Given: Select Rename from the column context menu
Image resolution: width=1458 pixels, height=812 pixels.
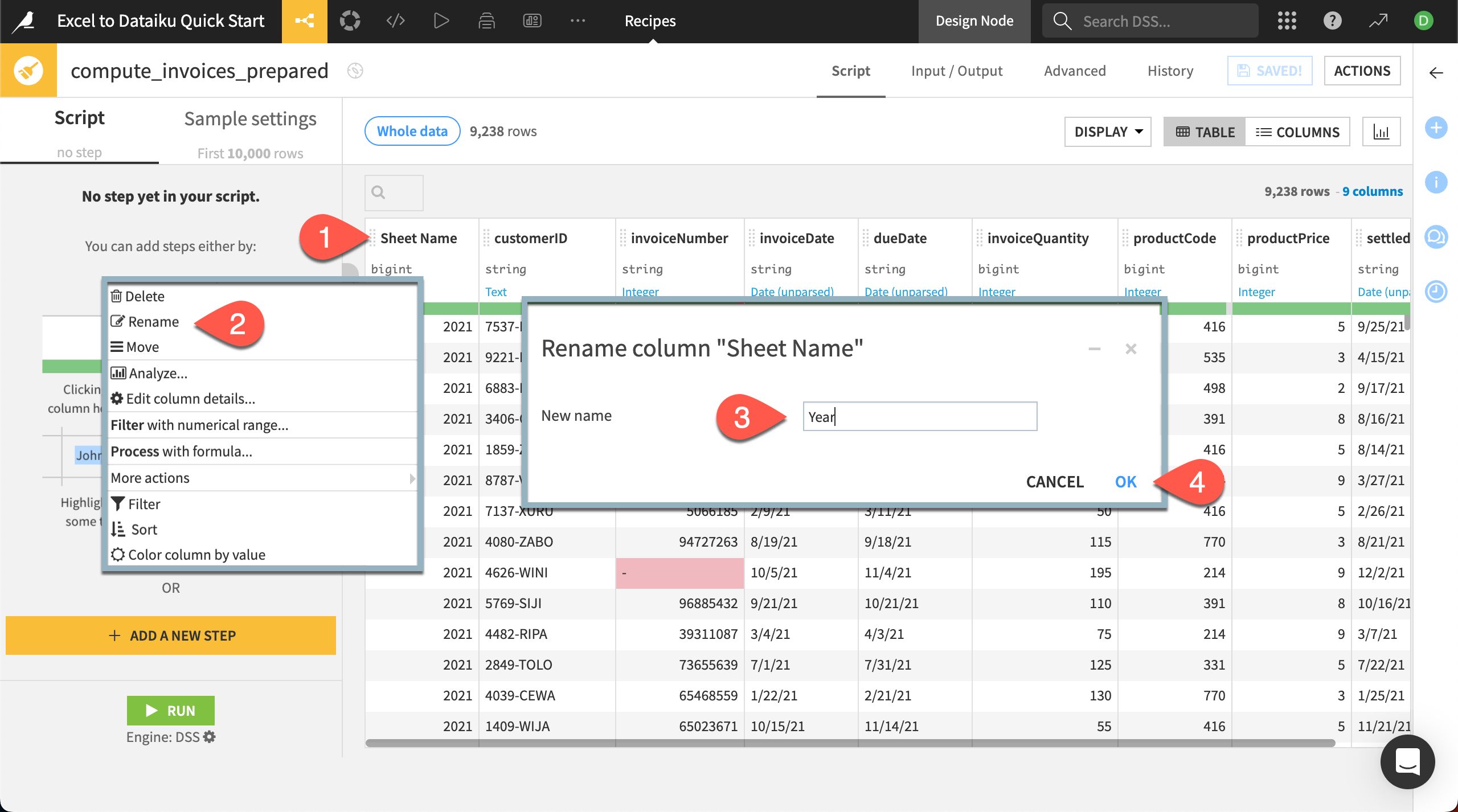Looking at the screenshot, I should tap(153, 321).
